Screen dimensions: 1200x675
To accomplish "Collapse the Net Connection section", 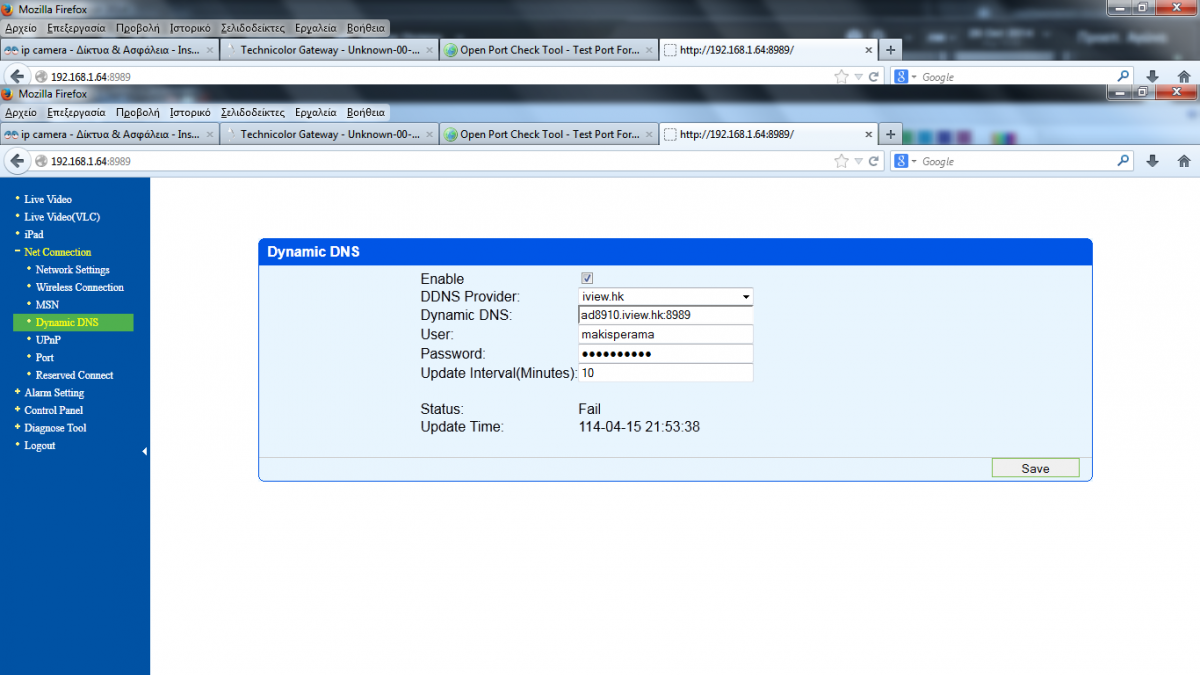I will (x=57, y=252).
